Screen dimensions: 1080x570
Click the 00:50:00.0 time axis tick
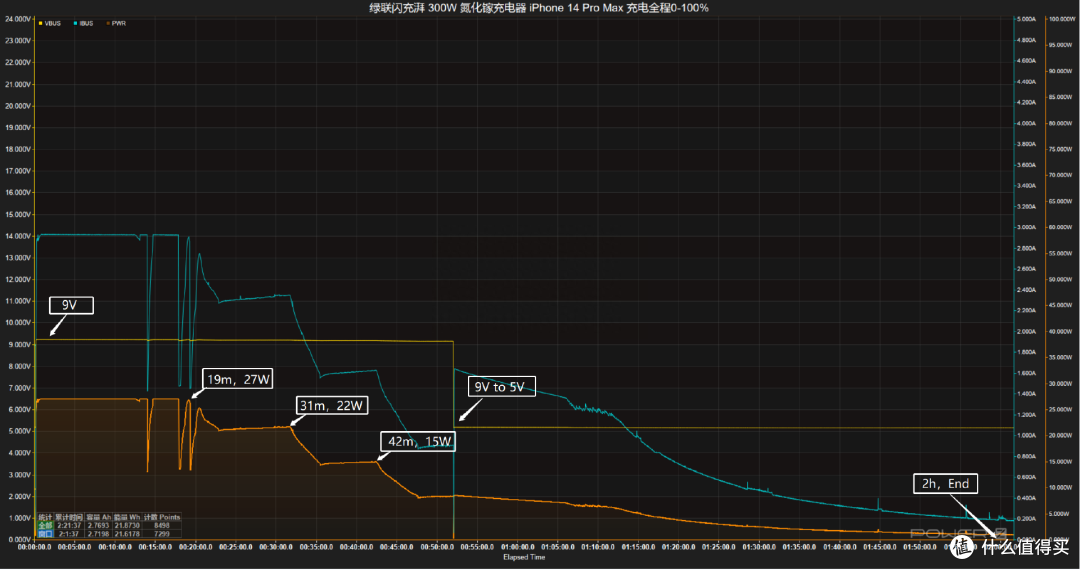437,547
